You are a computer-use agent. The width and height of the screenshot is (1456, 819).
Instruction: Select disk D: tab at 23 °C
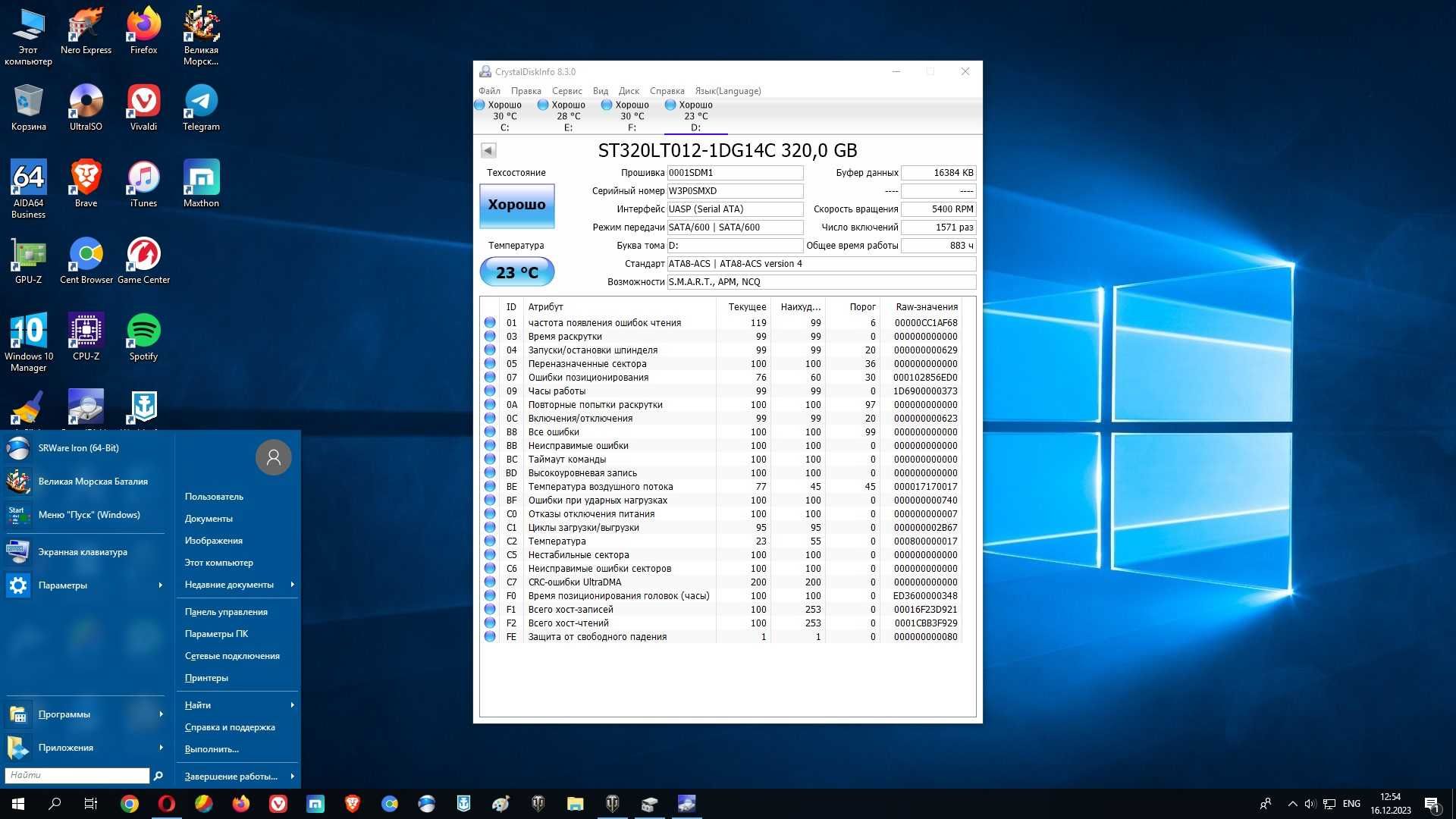(695, 116)
